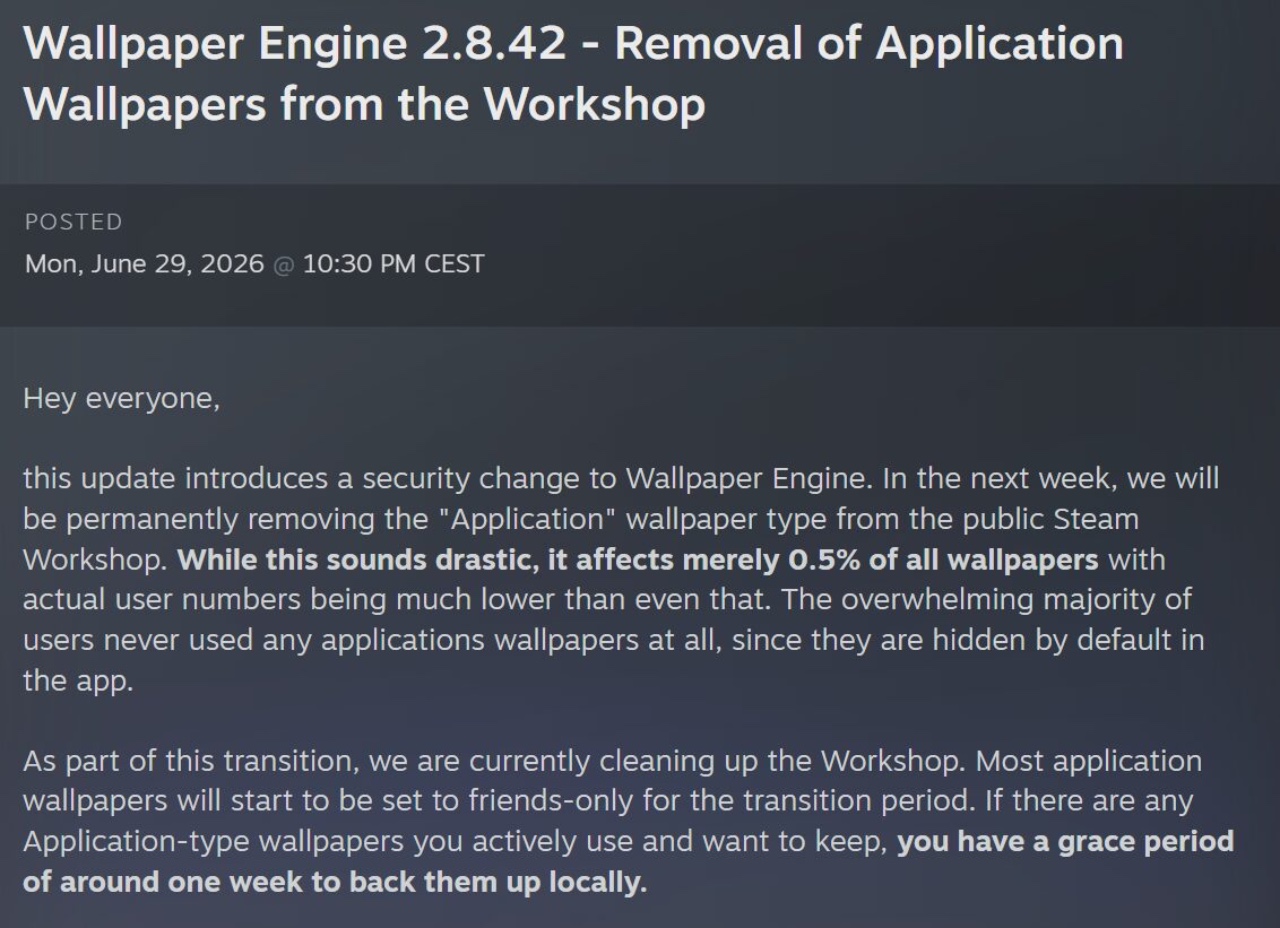Click the "Hey everyone," greeting line
Image resolution: width=1280 pixels, height=928 pixels.
tap(121, 399)
